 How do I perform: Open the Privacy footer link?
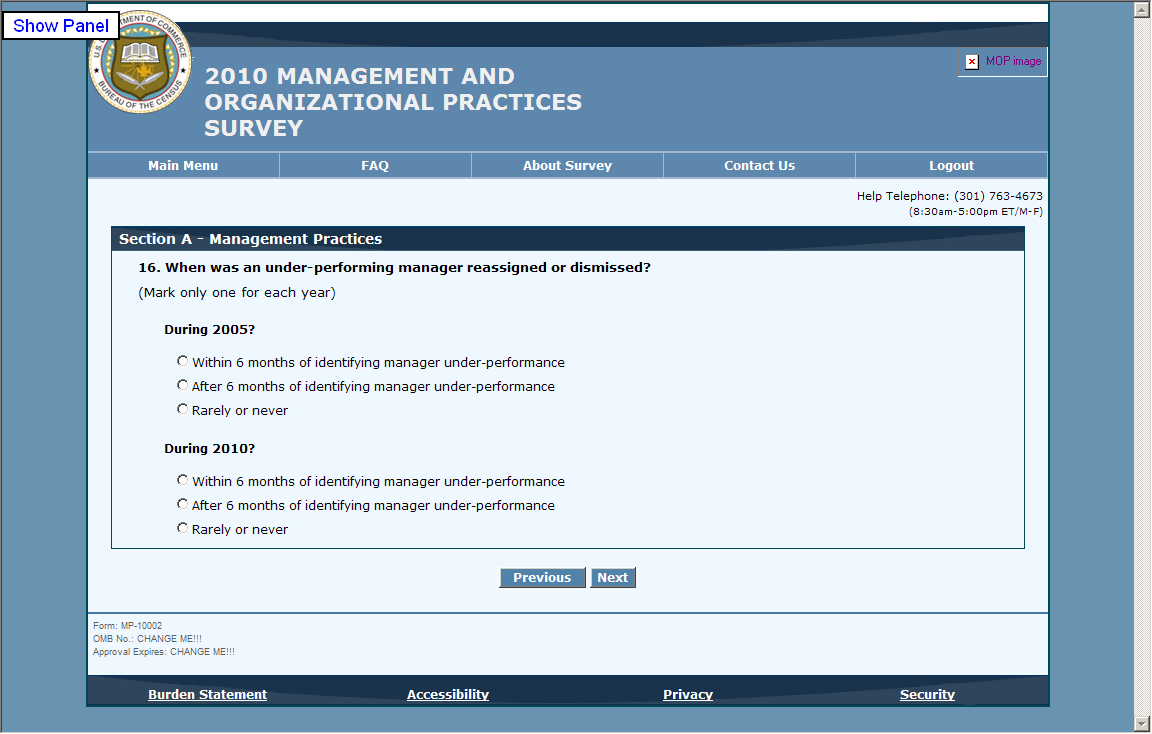point(687,695)
